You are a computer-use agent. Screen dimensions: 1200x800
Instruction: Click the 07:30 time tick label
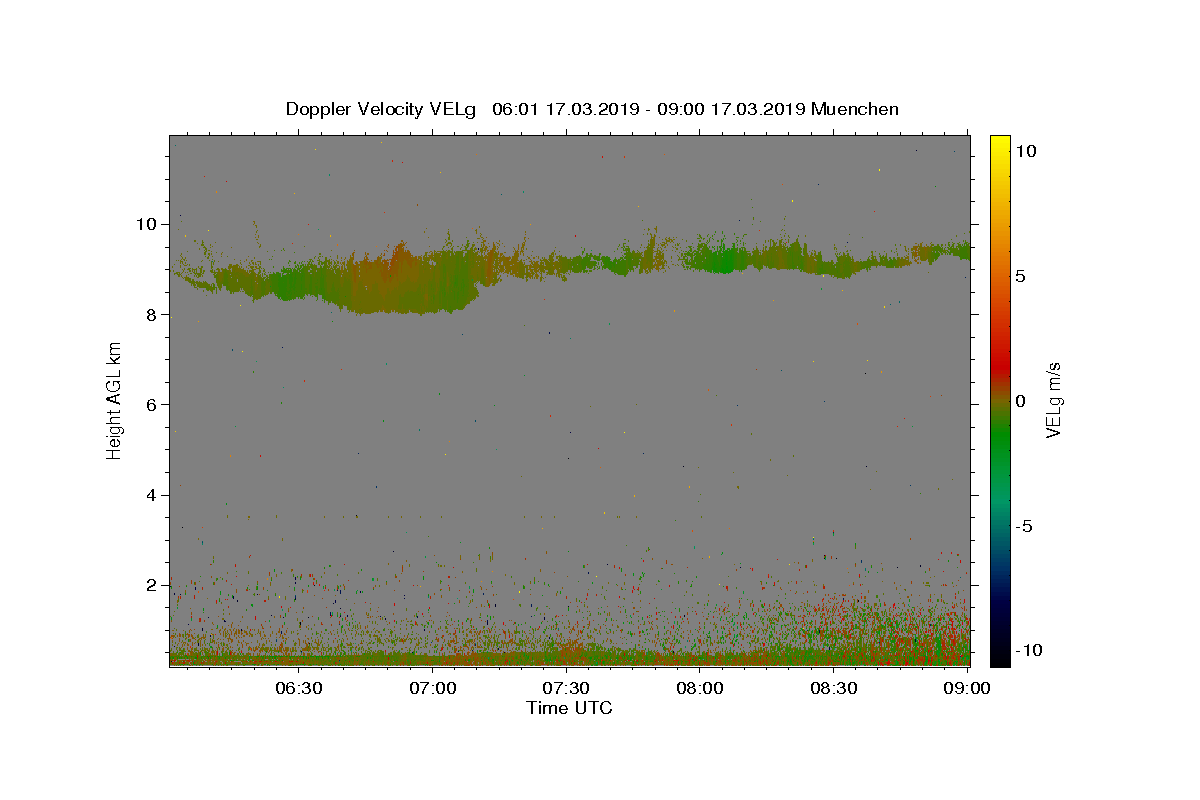pyautogui.click(x=567, y=688)
